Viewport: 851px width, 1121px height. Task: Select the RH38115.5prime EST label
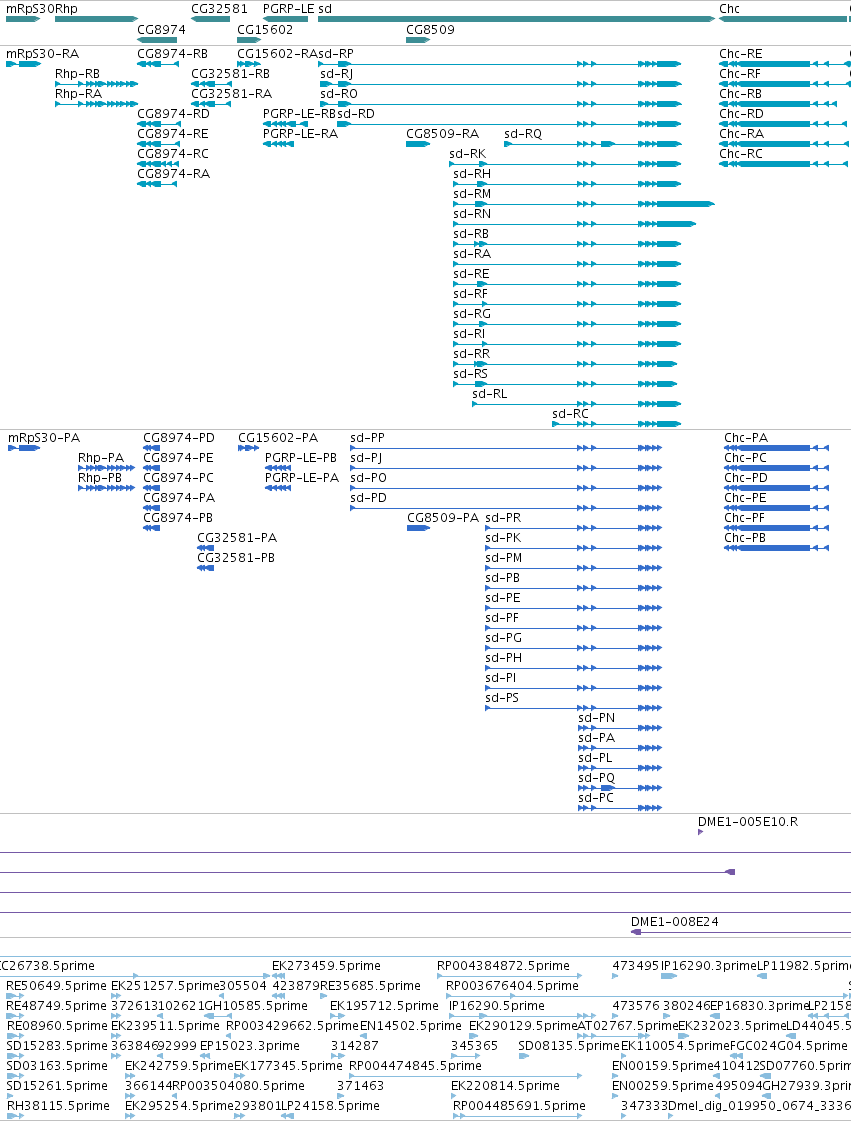pos(58,1107)
